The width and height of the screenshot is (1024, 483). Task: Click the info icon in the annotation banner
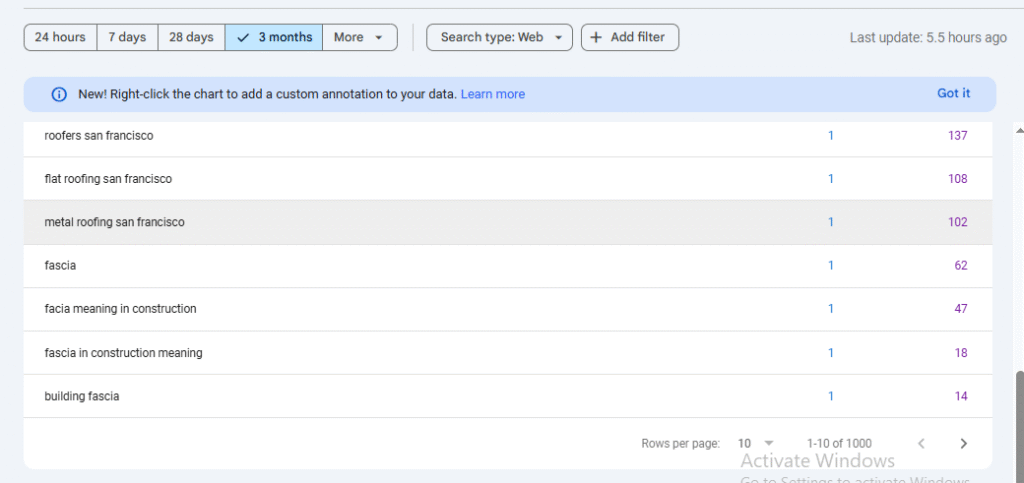pyautogui.click(x=59, y=94)
